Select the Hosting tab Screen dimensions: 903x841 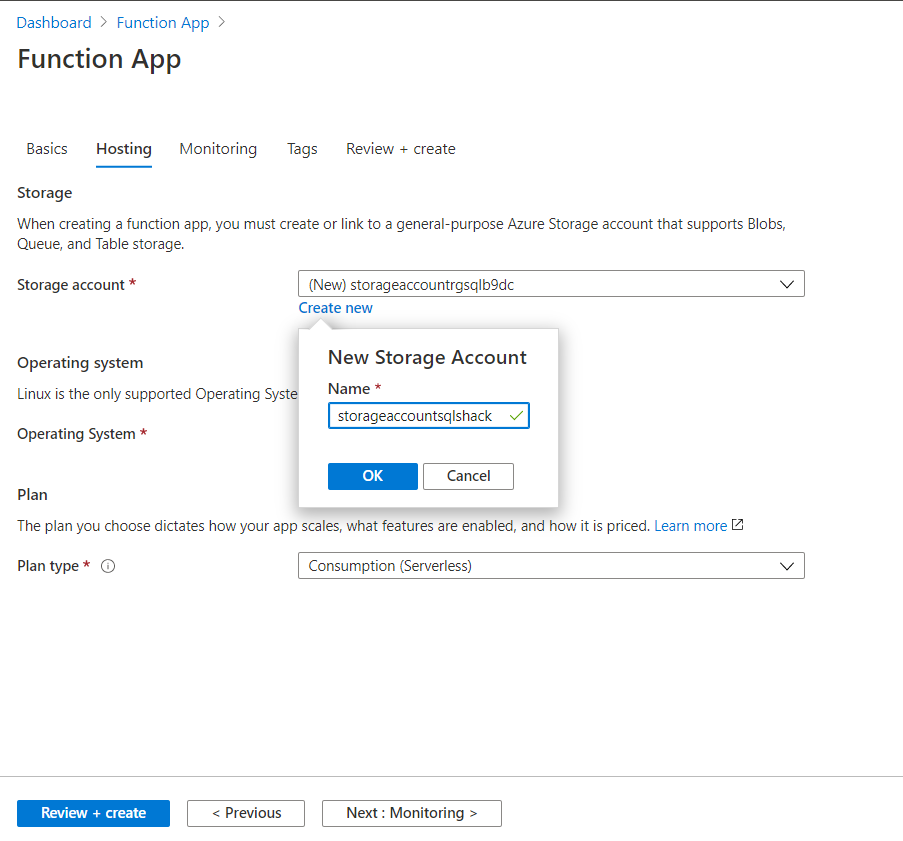[124, 149]
